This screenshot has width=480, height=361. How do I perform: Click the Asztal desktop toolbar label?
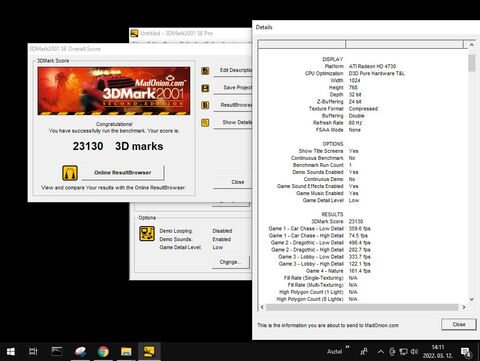[x=334, y=351]
